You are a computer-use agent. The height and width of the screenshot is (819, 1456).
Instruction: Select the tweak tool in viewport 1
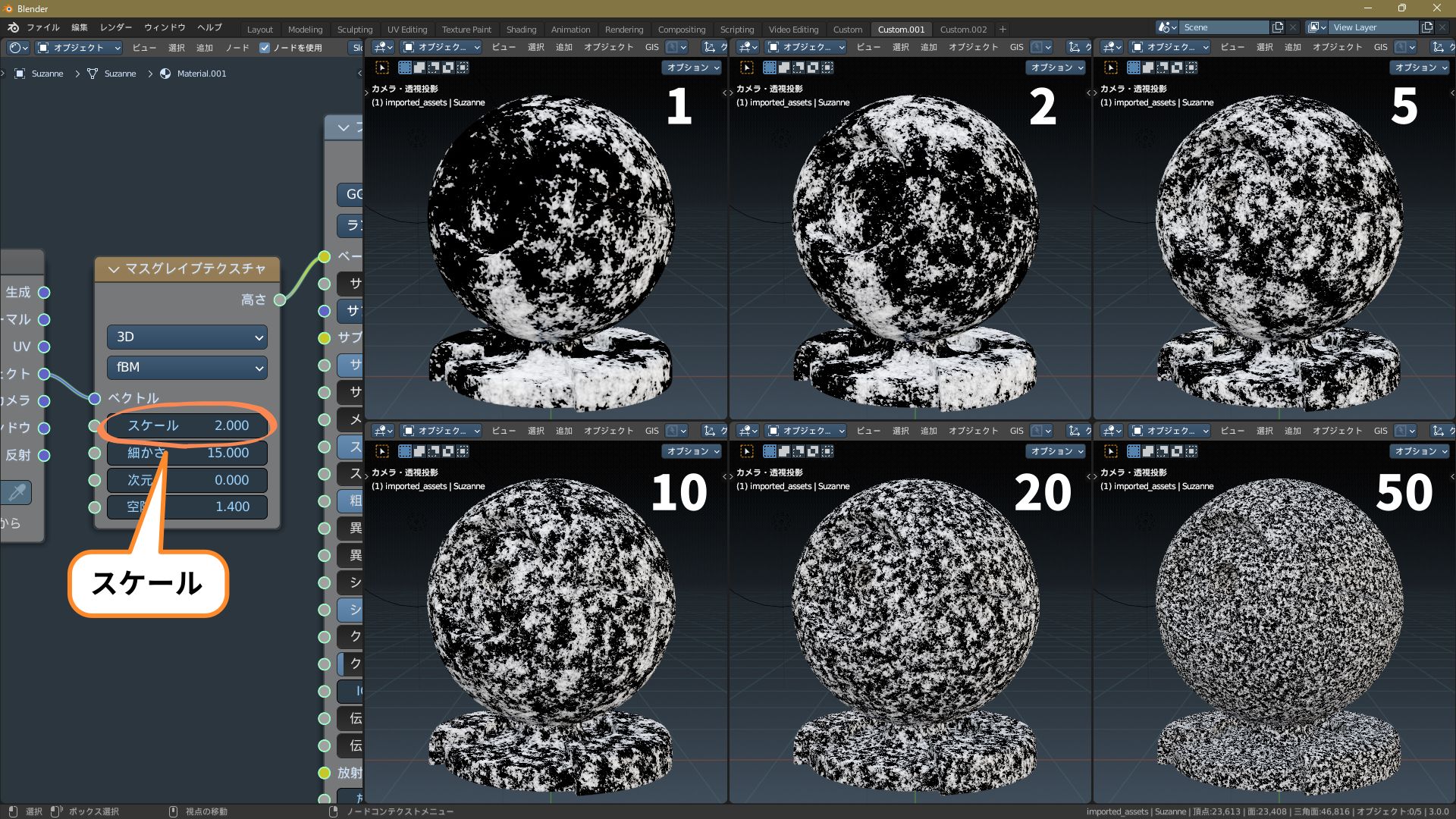coord(382,67)
